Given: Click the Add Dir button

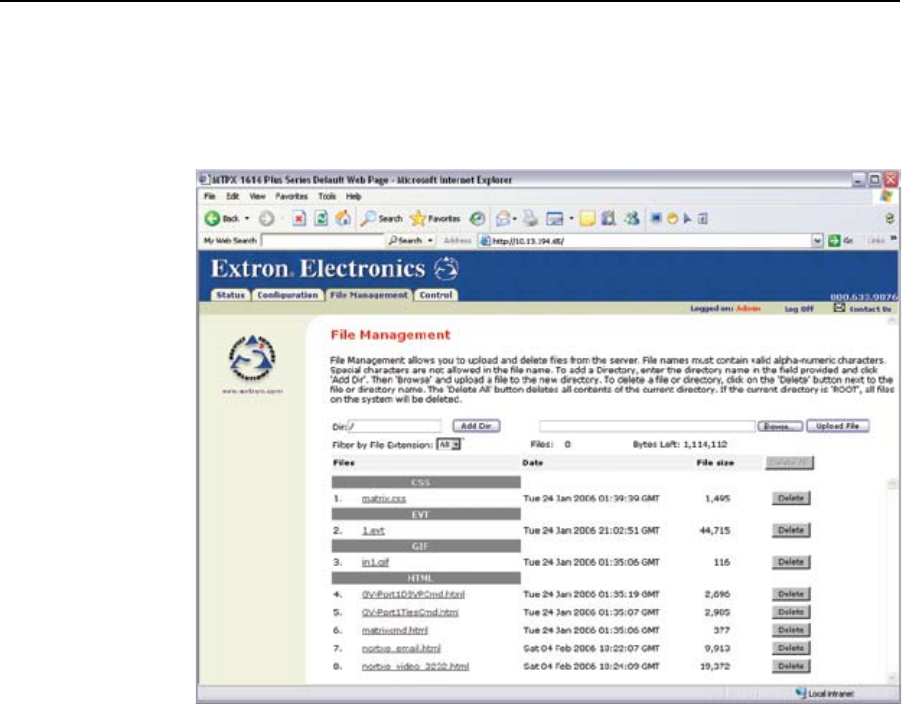Looking at the screenshot, I should click(x=476, y=426).
